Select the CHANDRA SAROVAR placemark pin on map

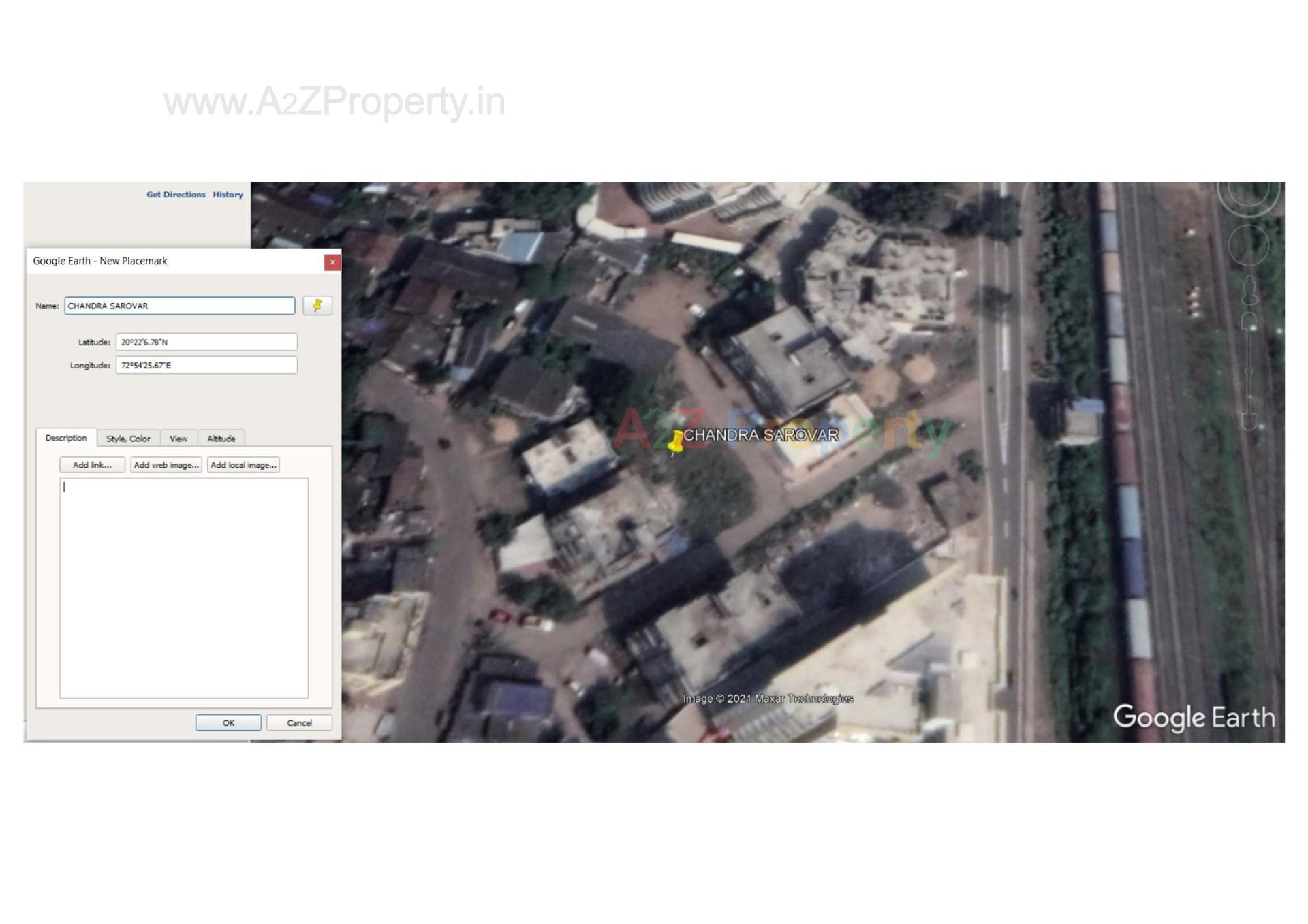674,443
